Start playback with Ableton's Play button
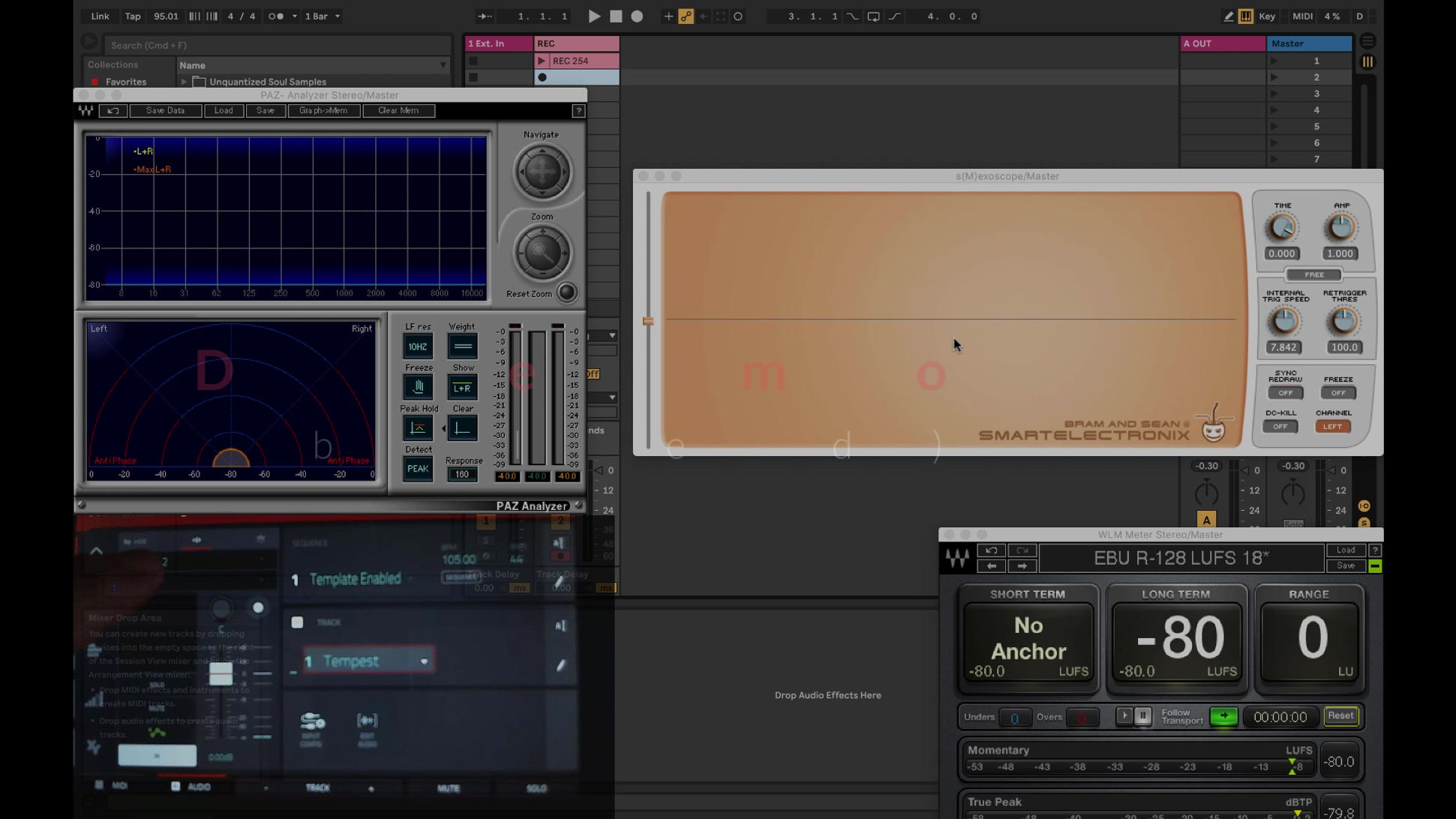1456x819 pixels. click(x=594, y=16)
